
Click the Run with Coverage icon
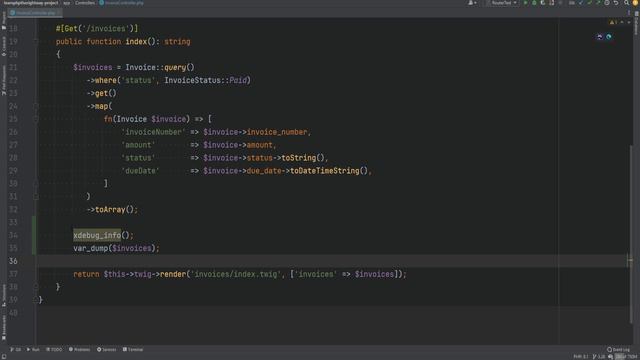[542, 3]
